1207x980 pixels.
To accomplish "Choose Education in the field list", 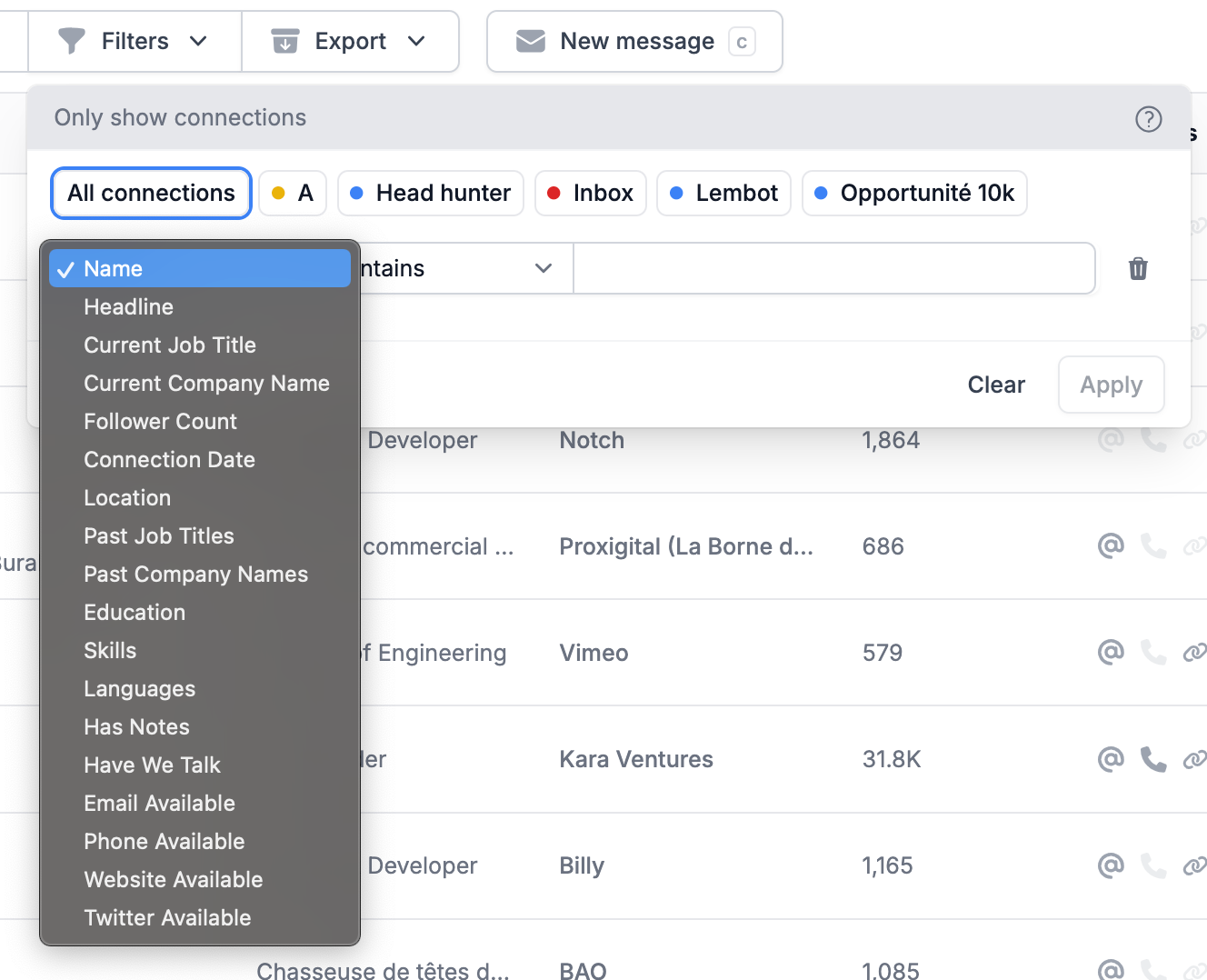I will click(x=200, y=612).
